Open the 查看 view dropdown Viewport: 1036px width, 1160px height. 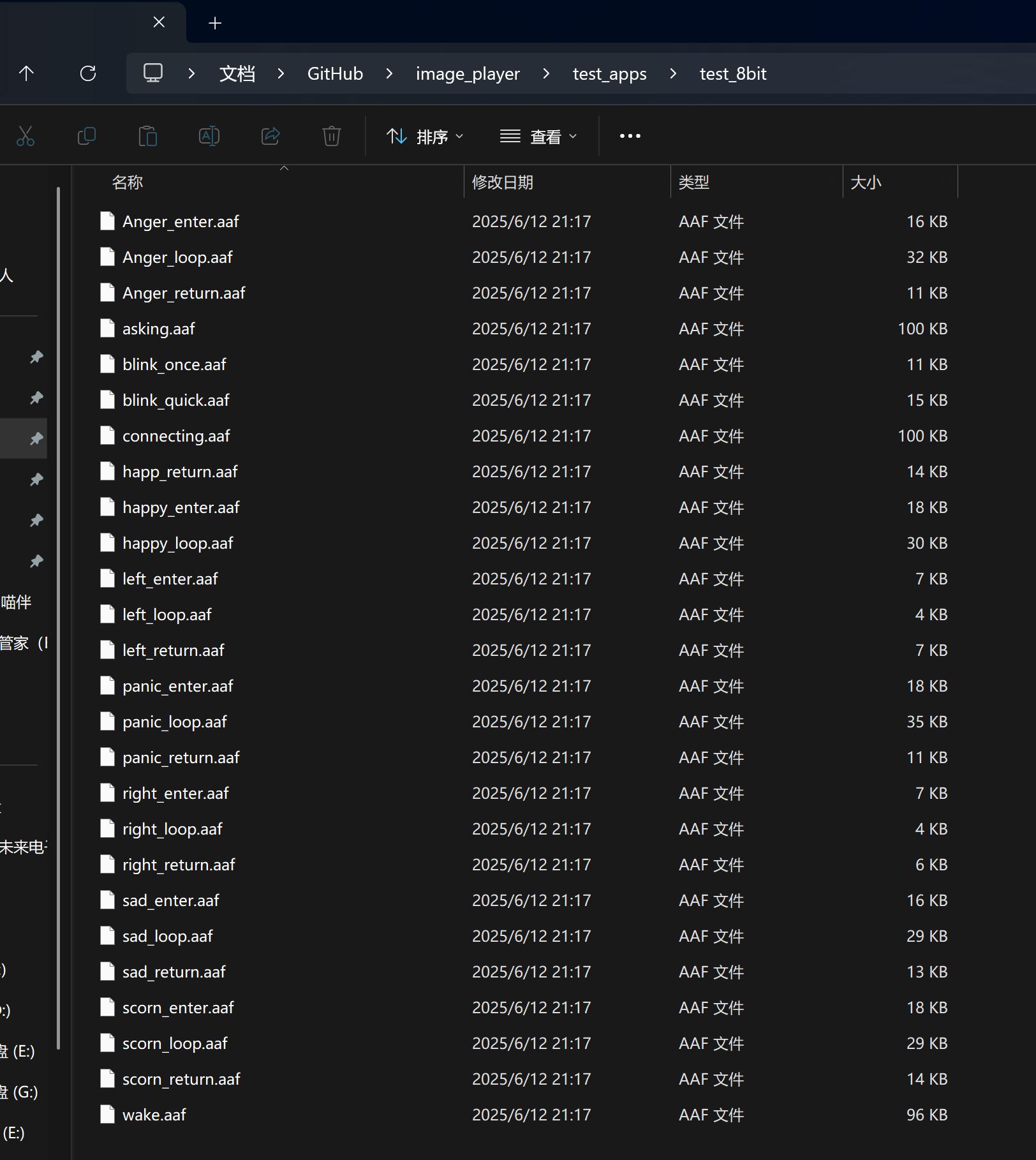tap(538, 137)
